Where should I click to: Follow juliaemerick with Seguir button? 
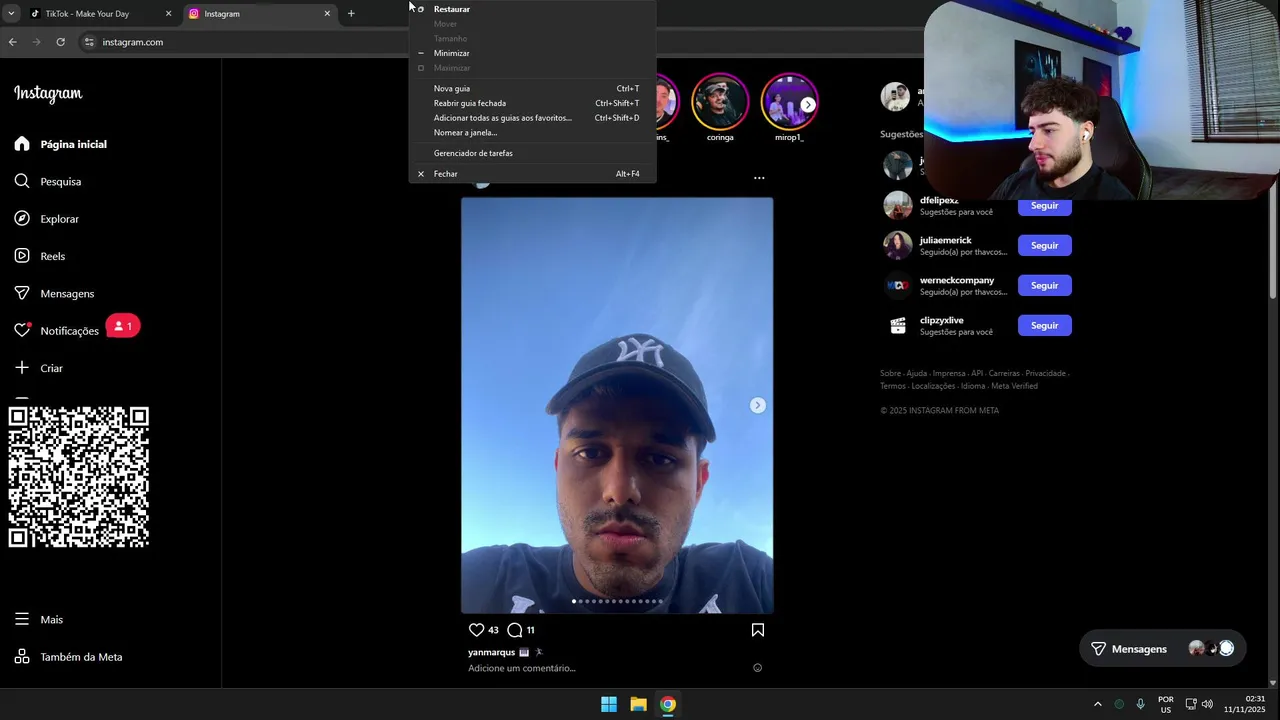coord(1044,245)
